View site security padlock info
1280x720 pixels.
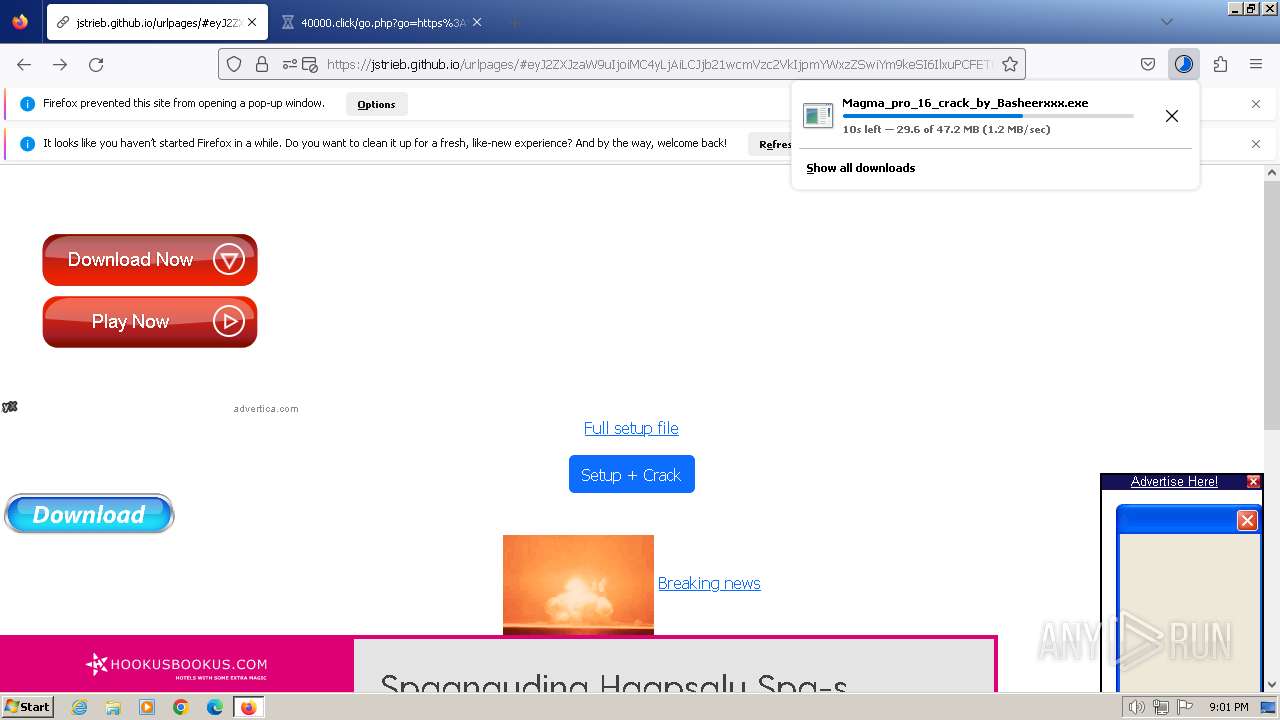(262, 64)
